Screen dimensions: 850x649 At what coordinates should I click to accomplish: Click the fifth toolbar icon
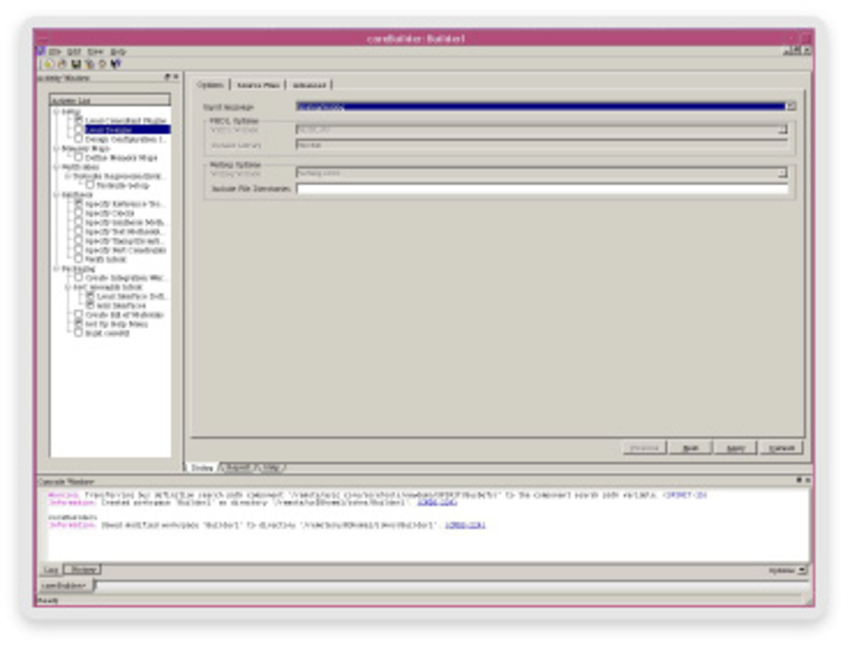click(102, 64)
